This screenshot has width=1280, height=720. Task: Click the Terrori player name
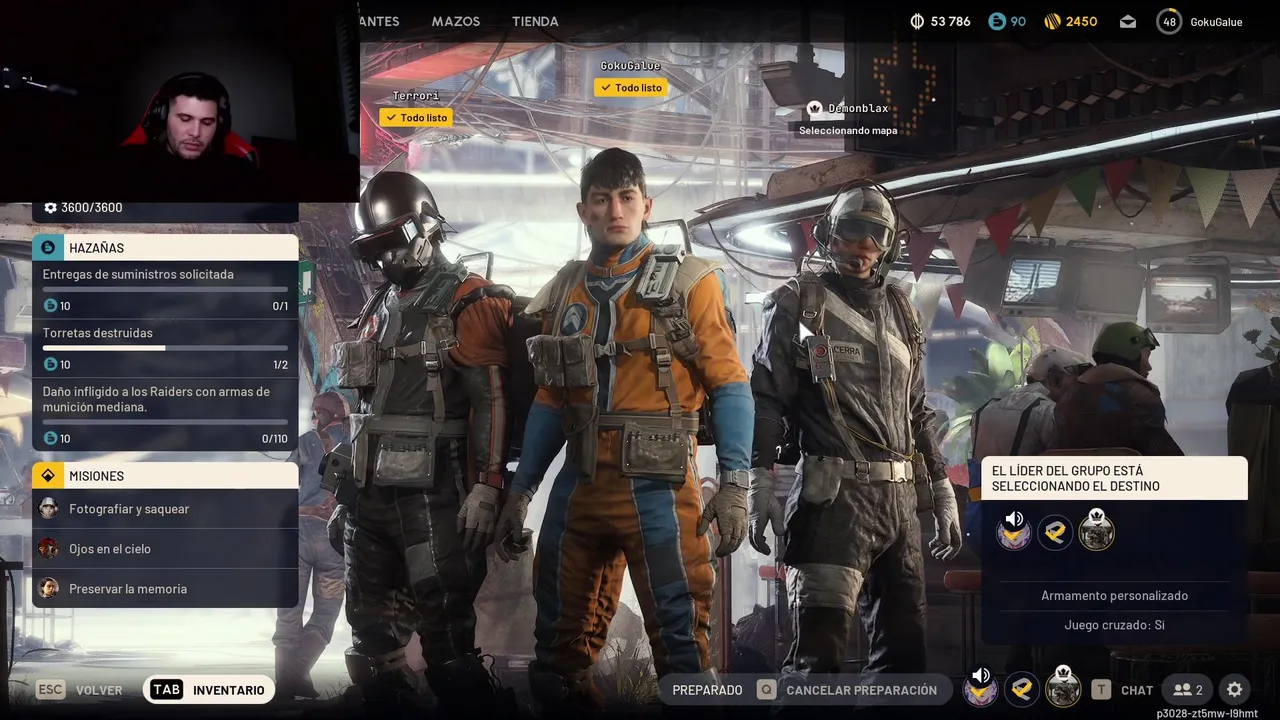point(415,96)
